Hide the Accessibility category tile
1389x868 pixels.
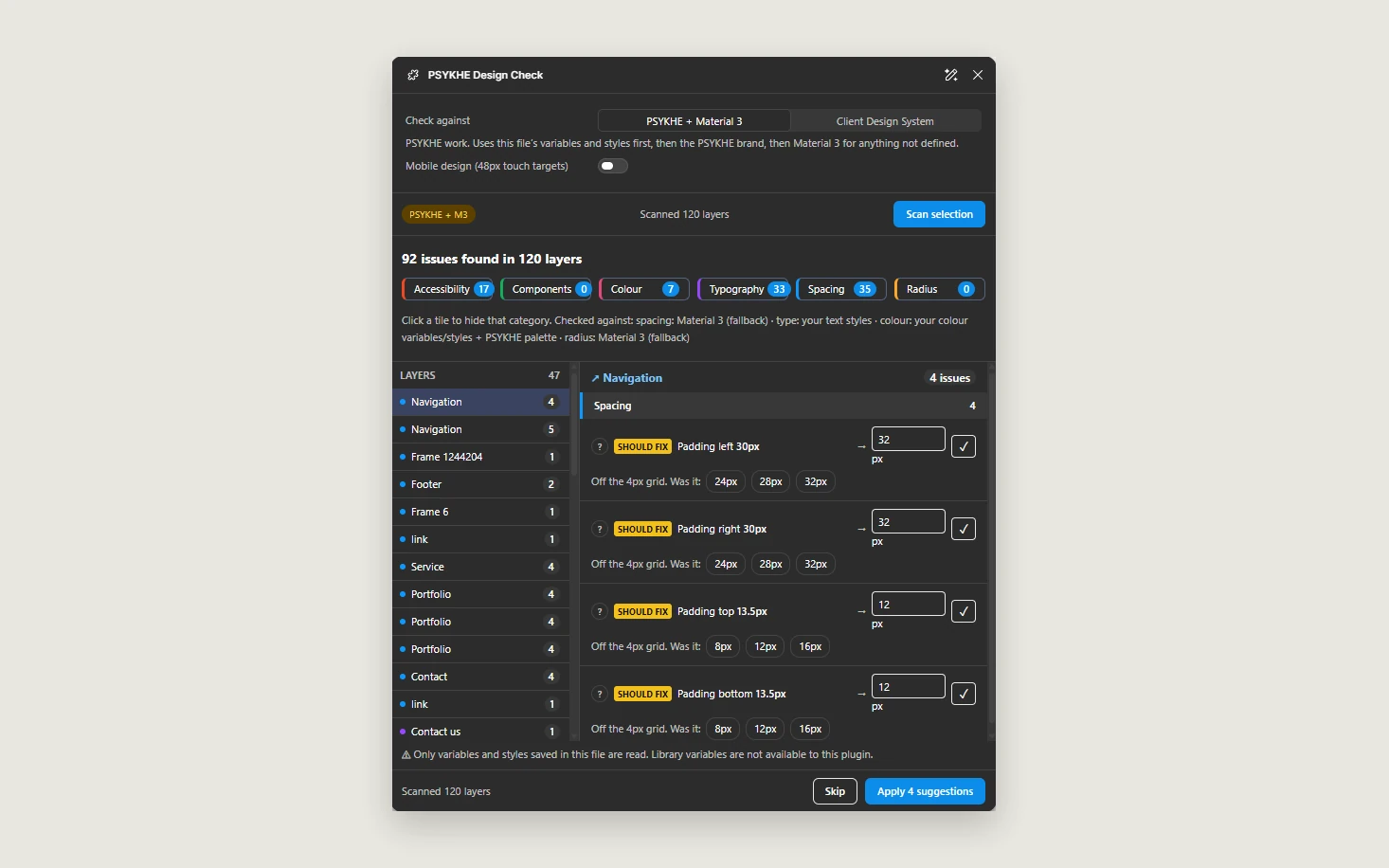pyautogui.click(x=448, y=289)
